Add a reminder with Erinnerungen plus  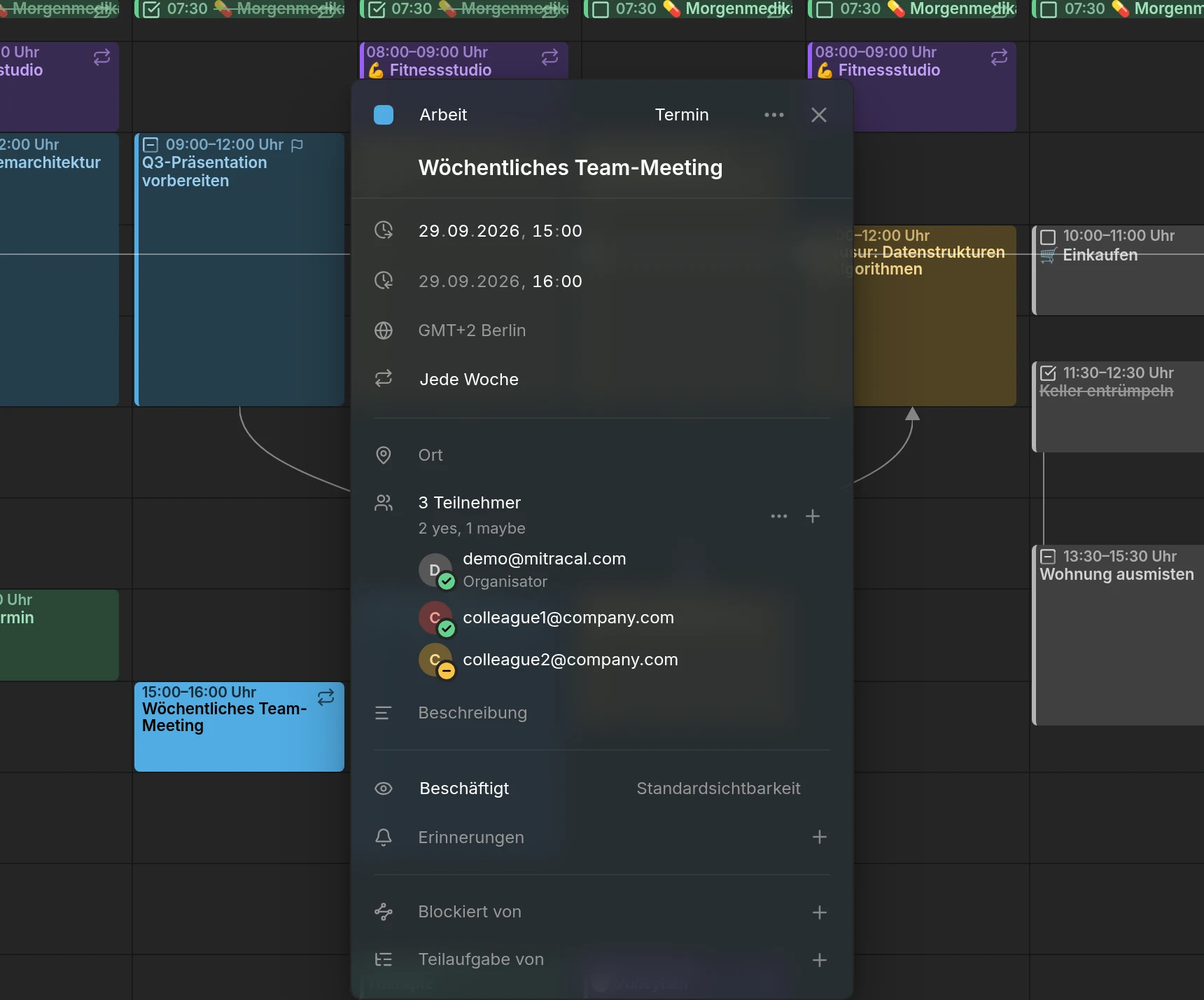[x=820, y=837]
